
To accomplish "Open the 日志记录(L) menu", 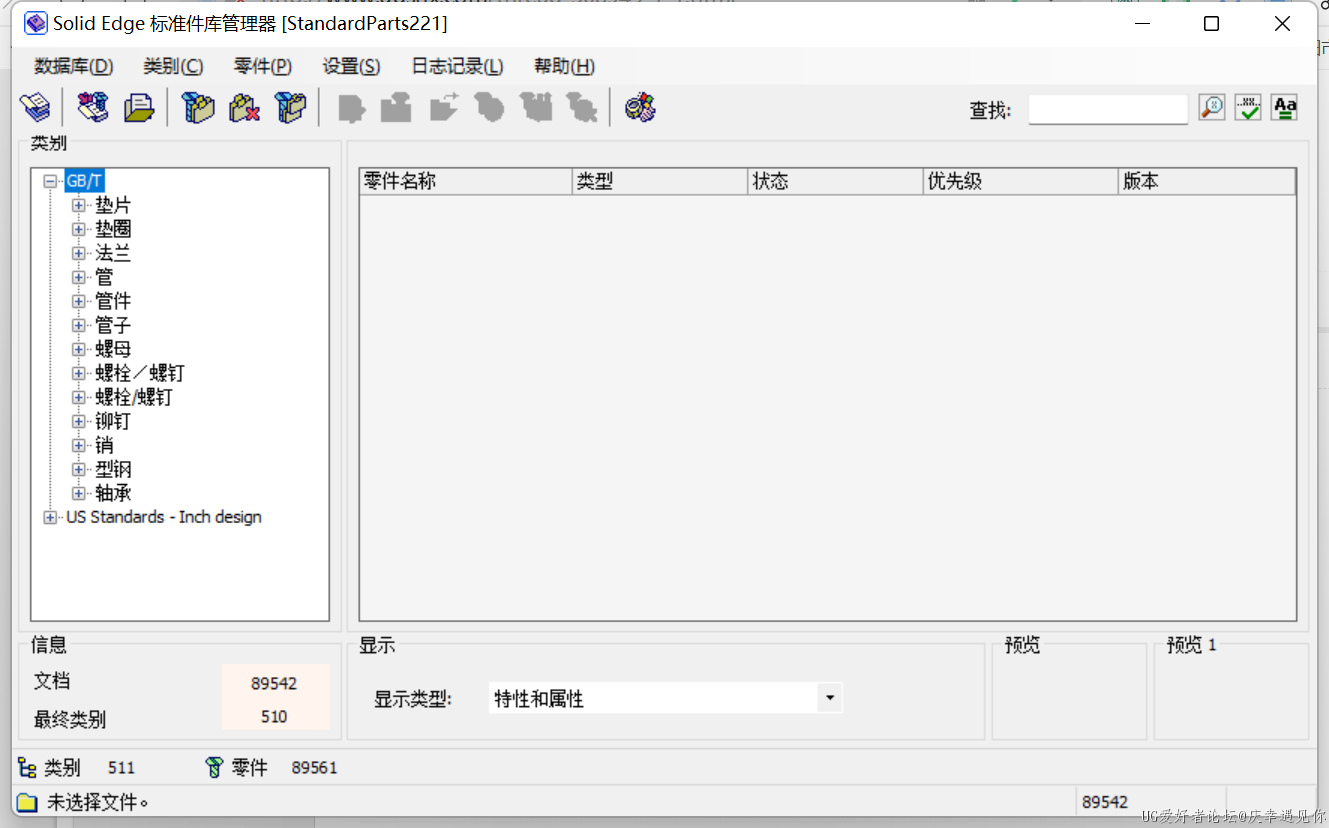I will click(457, 66).
